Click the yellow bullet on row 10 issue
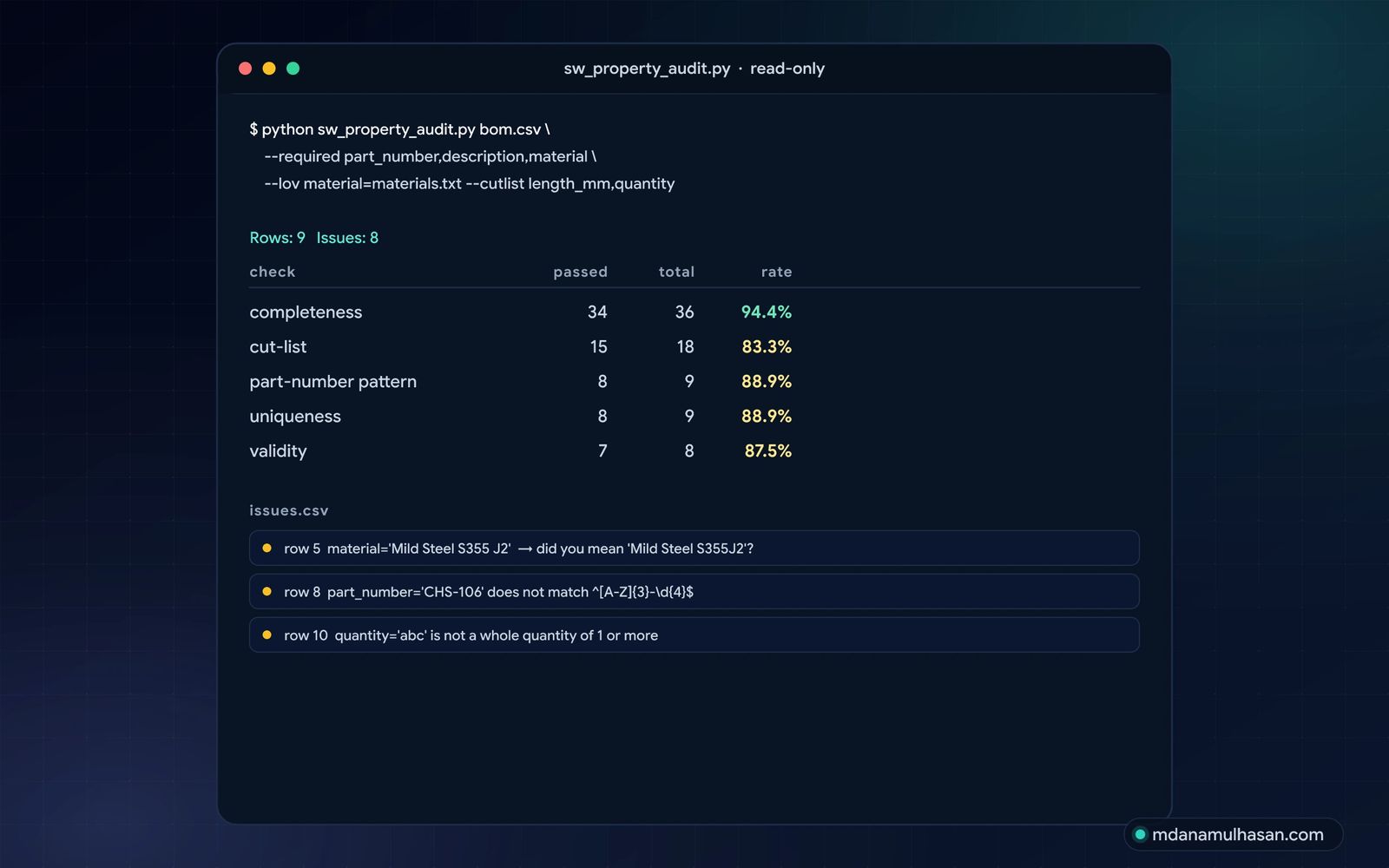This screenshot has height=868, width=1389. pyautogui.click(x=267, y=635)
